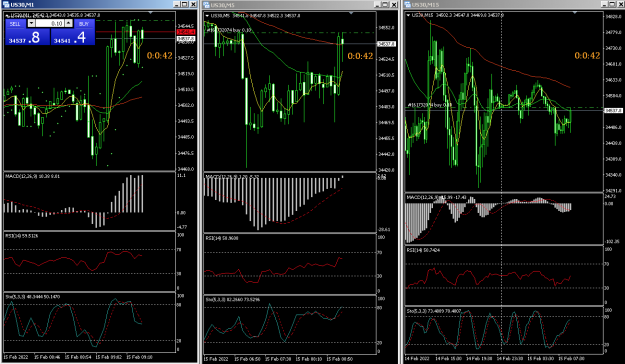Click the RSI(14) label in US30,M15
The image size is (625, 364).
(x=423, y=250)
